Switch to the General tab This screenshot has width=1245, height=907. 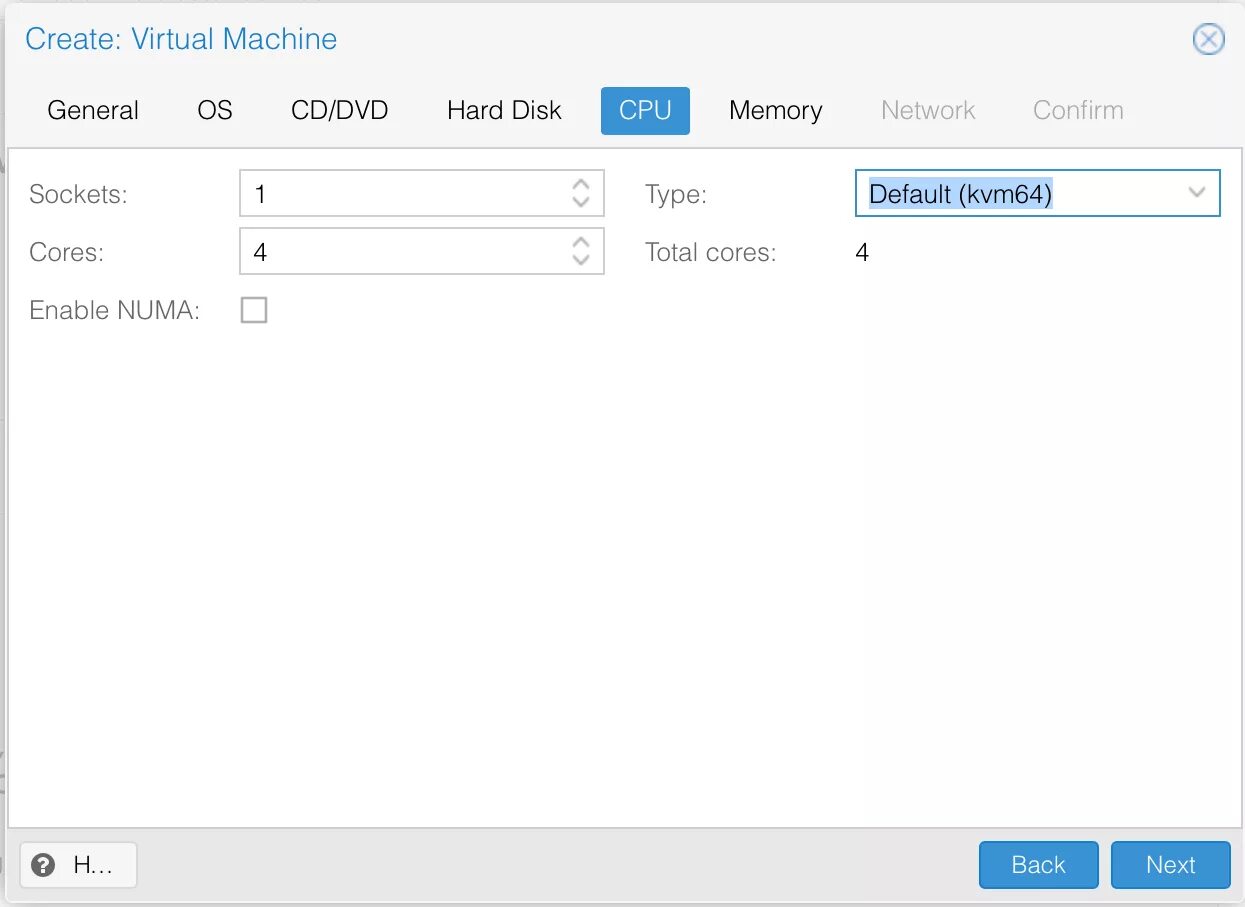coord(93,110)
